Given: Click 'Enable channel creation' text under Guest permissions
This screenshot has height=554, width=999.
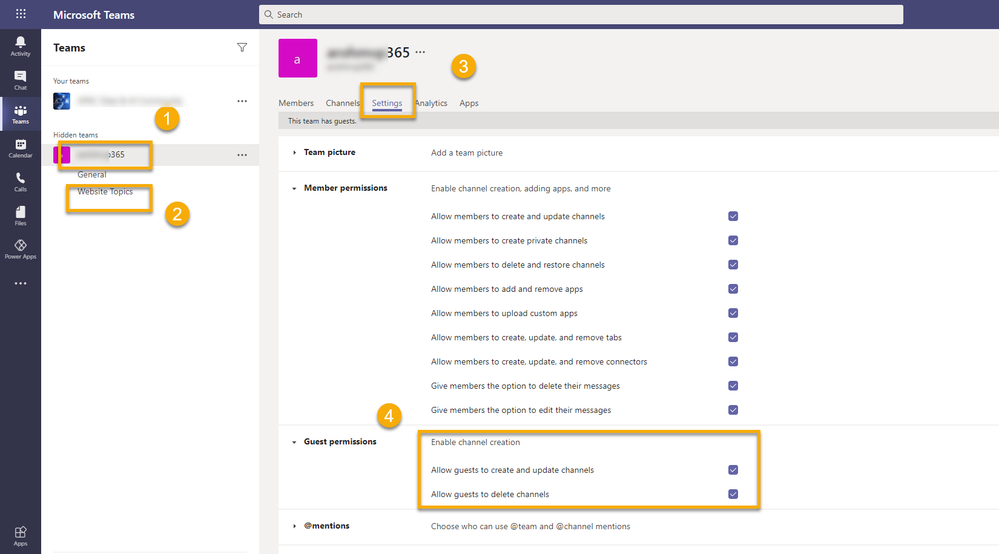Looking at the screenshot, I should (475, 442).
